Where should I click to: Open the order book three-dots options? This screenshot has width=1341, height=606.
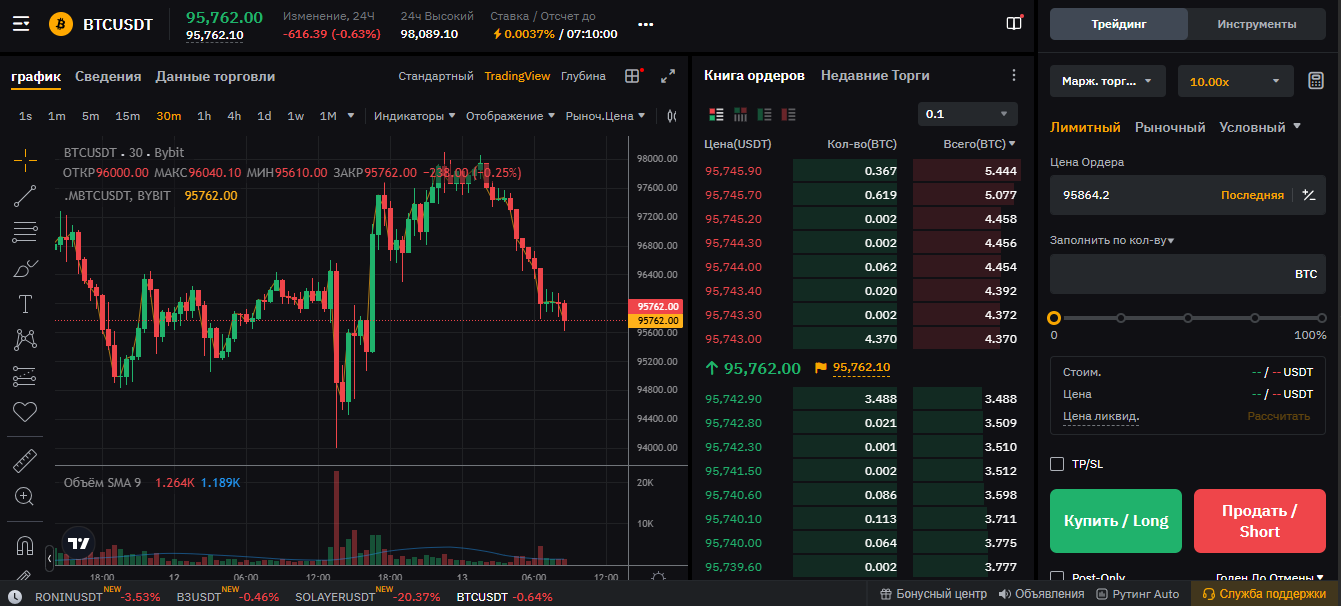[x=1014, y=76]
